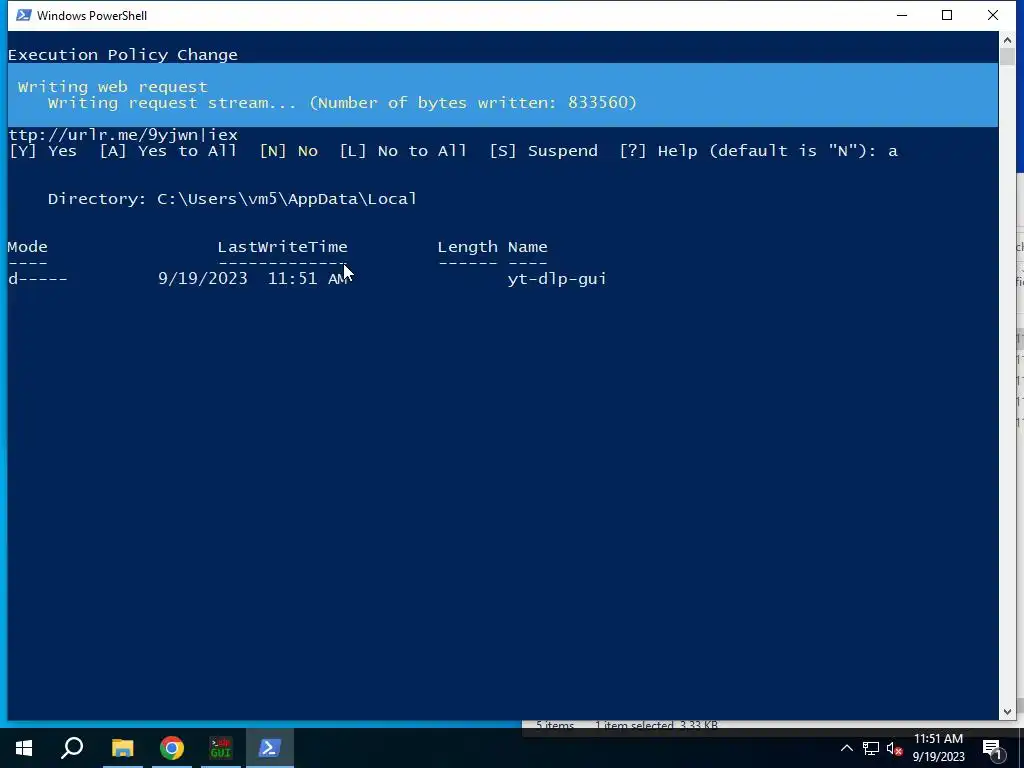Open the network status tray icon
1024x768 pixels.
[x=871, y=748]
